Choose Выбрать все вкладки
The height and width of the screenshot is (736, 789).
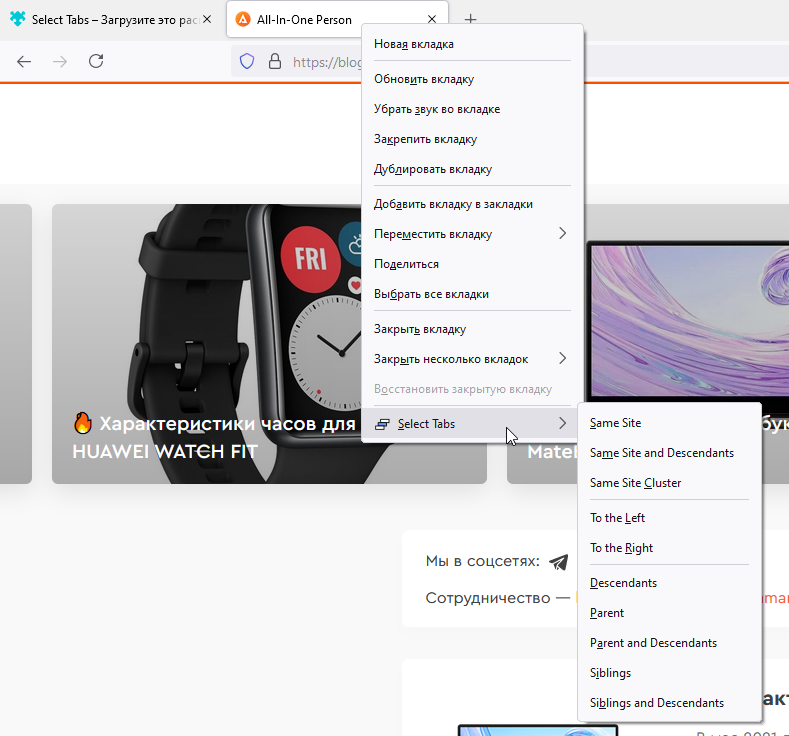472,294
